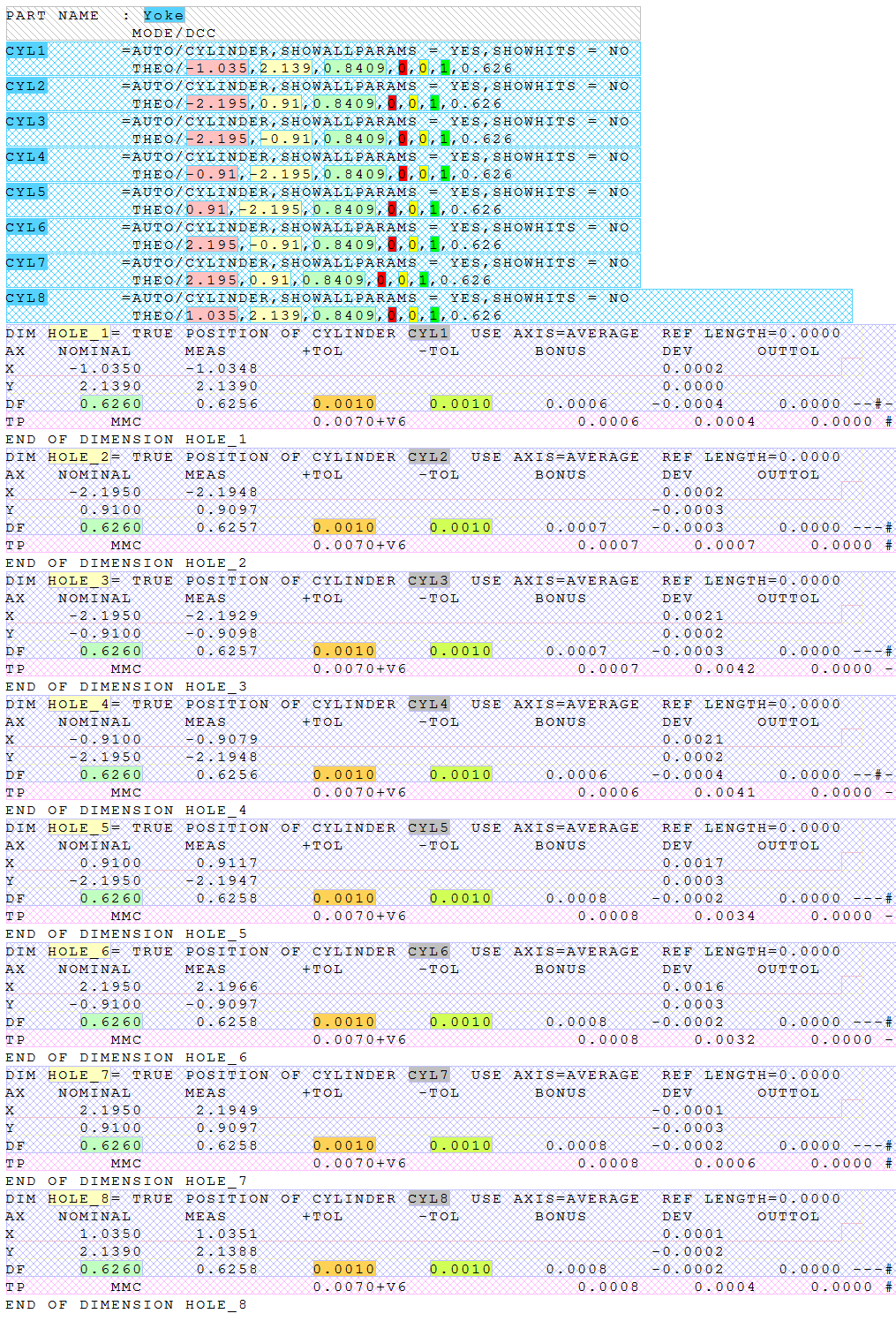Select the CYL8 feature label at the left
This screenshot has height=1321, width=896.
(x=26, y=298)
